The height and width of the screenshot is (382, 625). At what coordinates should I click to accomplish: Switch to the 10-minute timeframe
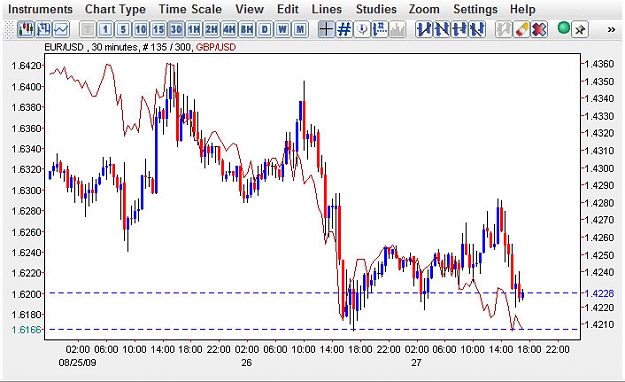(141, 30)
